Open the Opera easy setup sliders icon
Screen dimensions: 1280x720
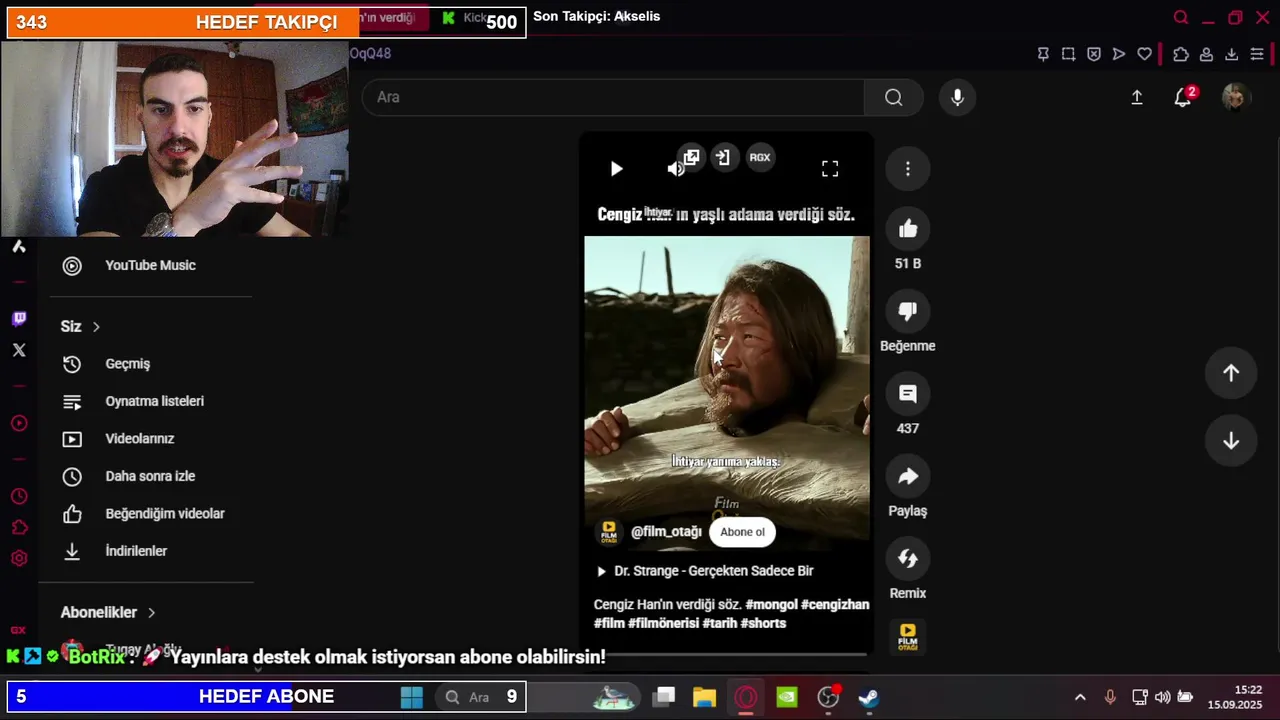pos(1257,54)
